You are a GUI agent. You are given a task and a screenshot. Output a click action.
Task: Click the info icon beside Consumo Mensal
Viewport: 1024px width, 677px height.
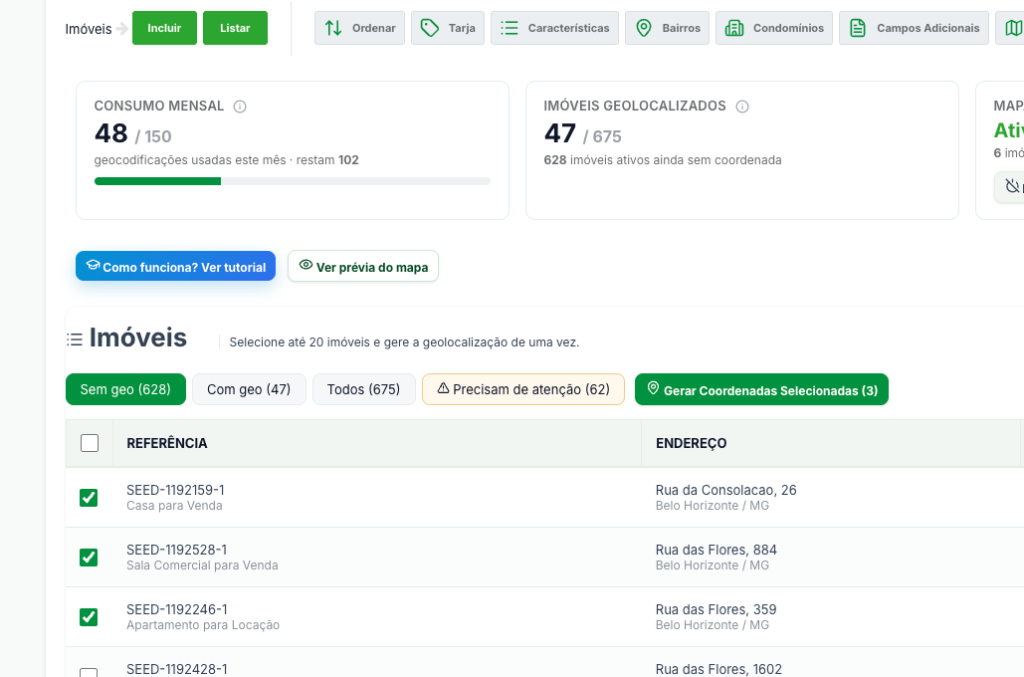pyautogui.click(x=240, y=106)
